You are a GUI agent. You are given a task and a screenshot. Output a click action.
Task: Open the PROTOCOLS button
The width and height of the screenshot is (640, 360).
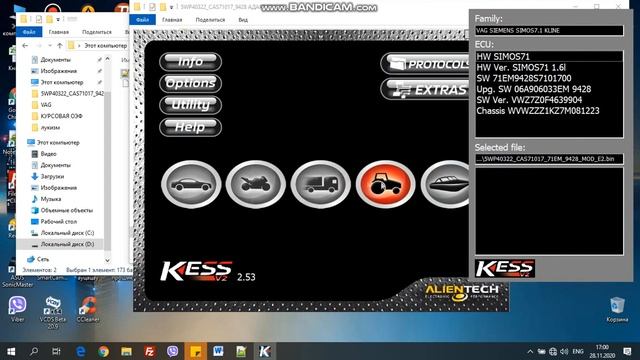[425, 64]
